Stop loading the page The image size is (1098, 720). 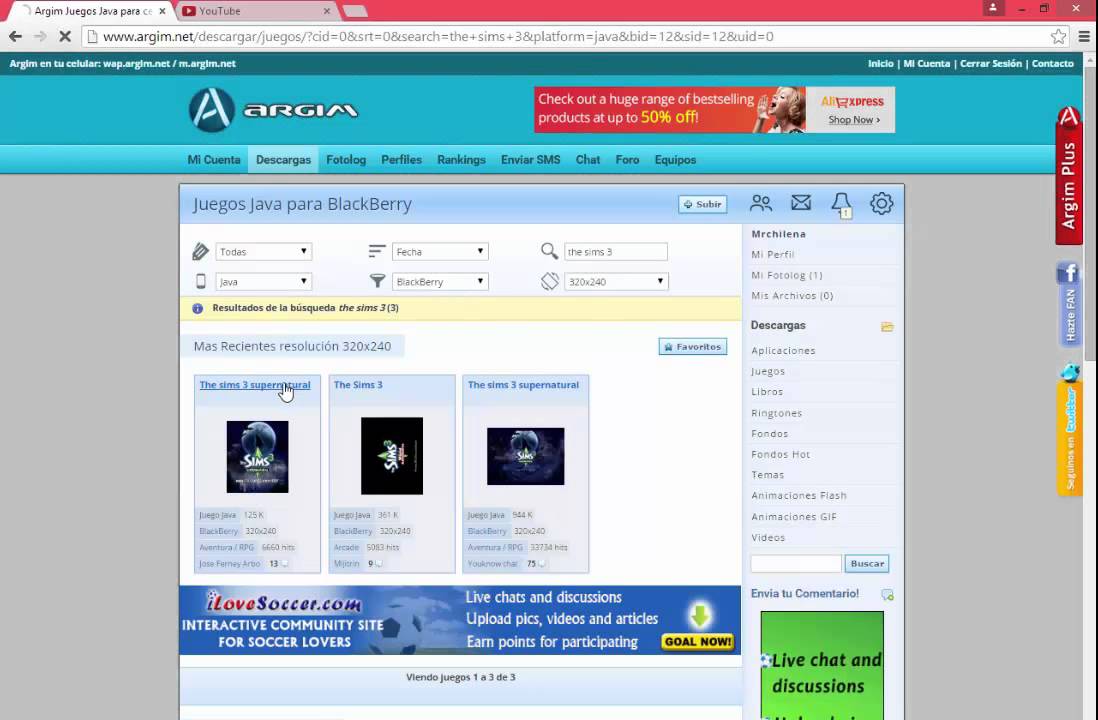click(64, 36)
